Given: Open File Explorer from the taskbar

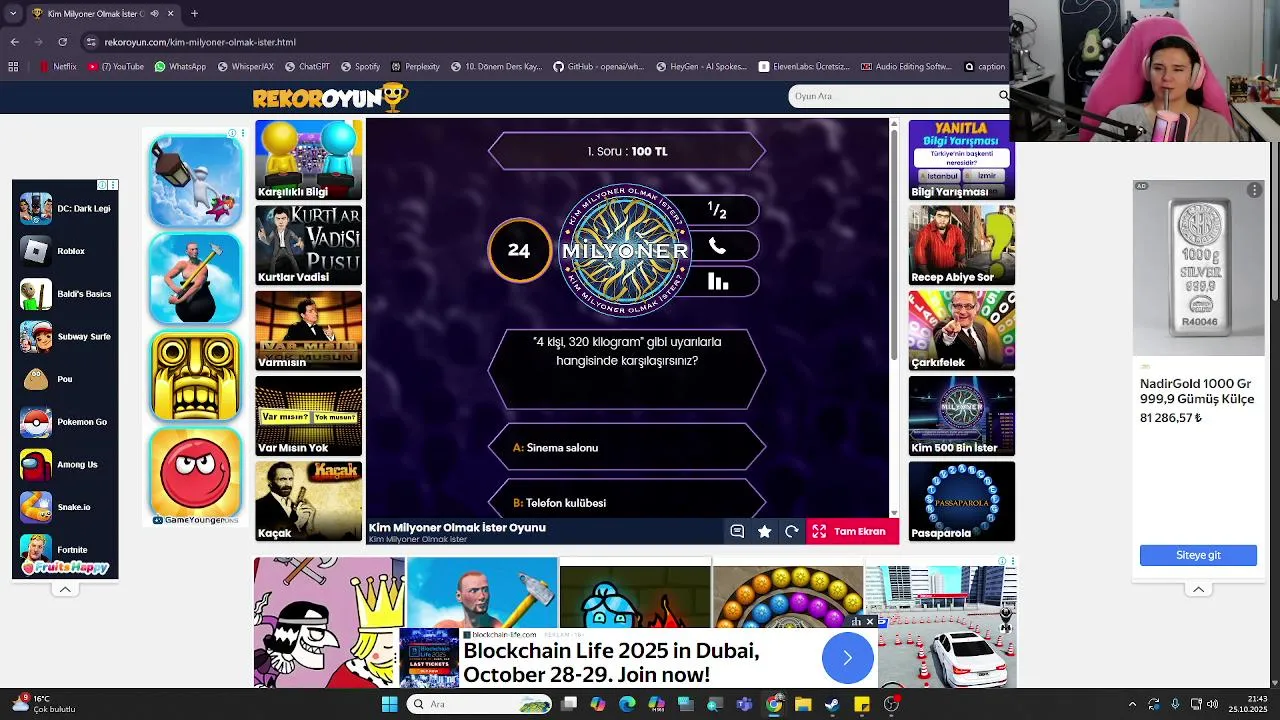Looking at the screenshot, I should pos(803,704).
